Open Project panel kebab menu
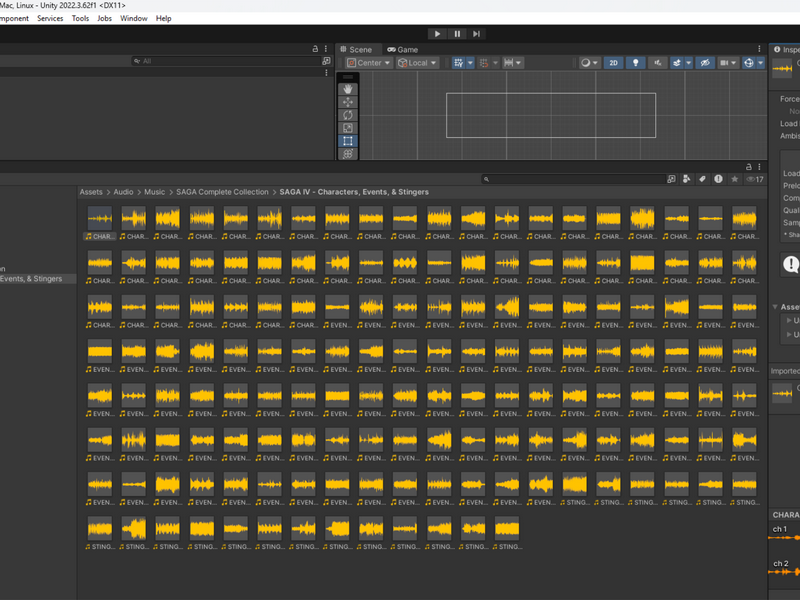 tap(759, 167)
